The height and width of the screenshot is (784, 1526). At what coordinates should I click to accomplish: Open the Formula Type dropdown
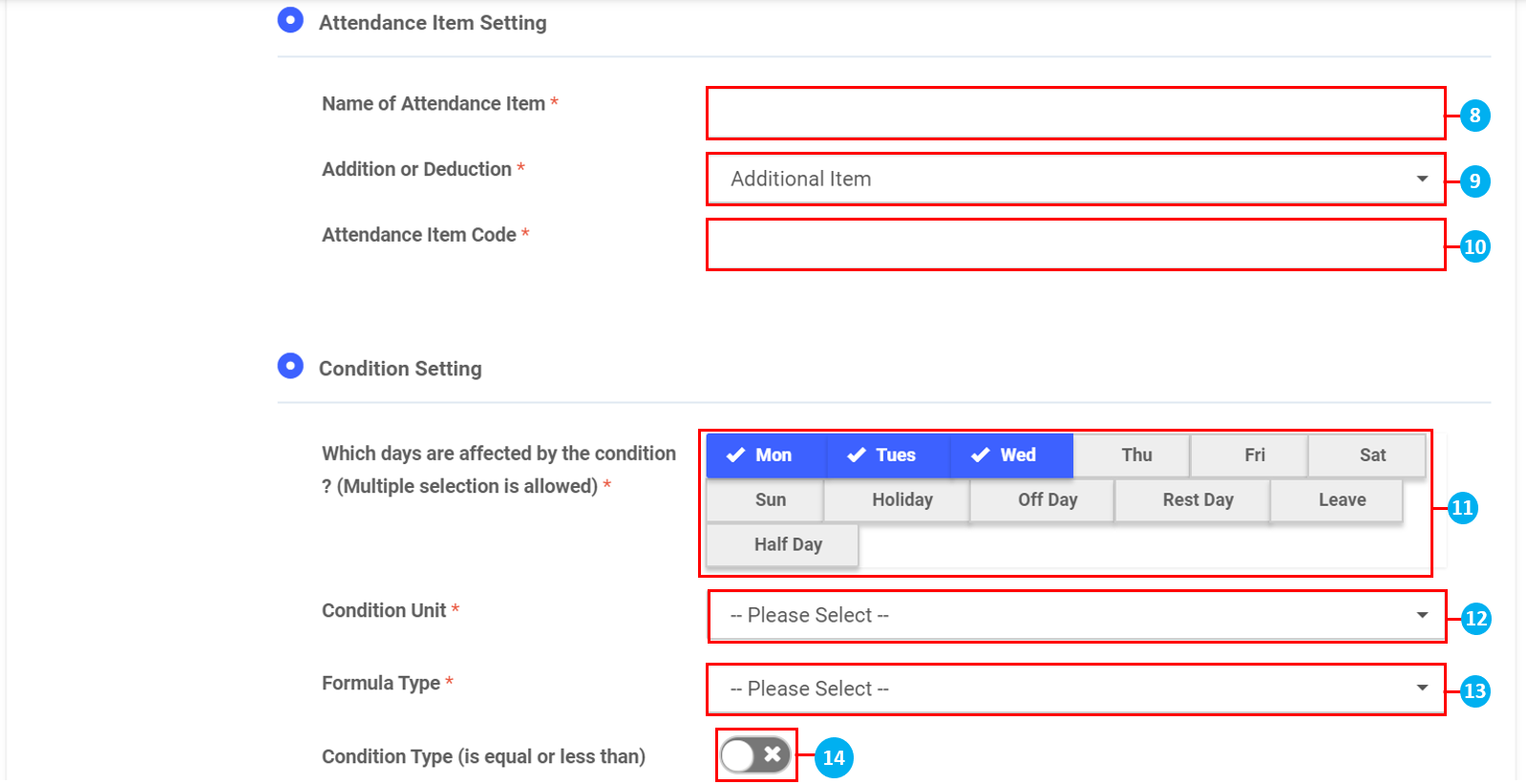(1075, 689)
